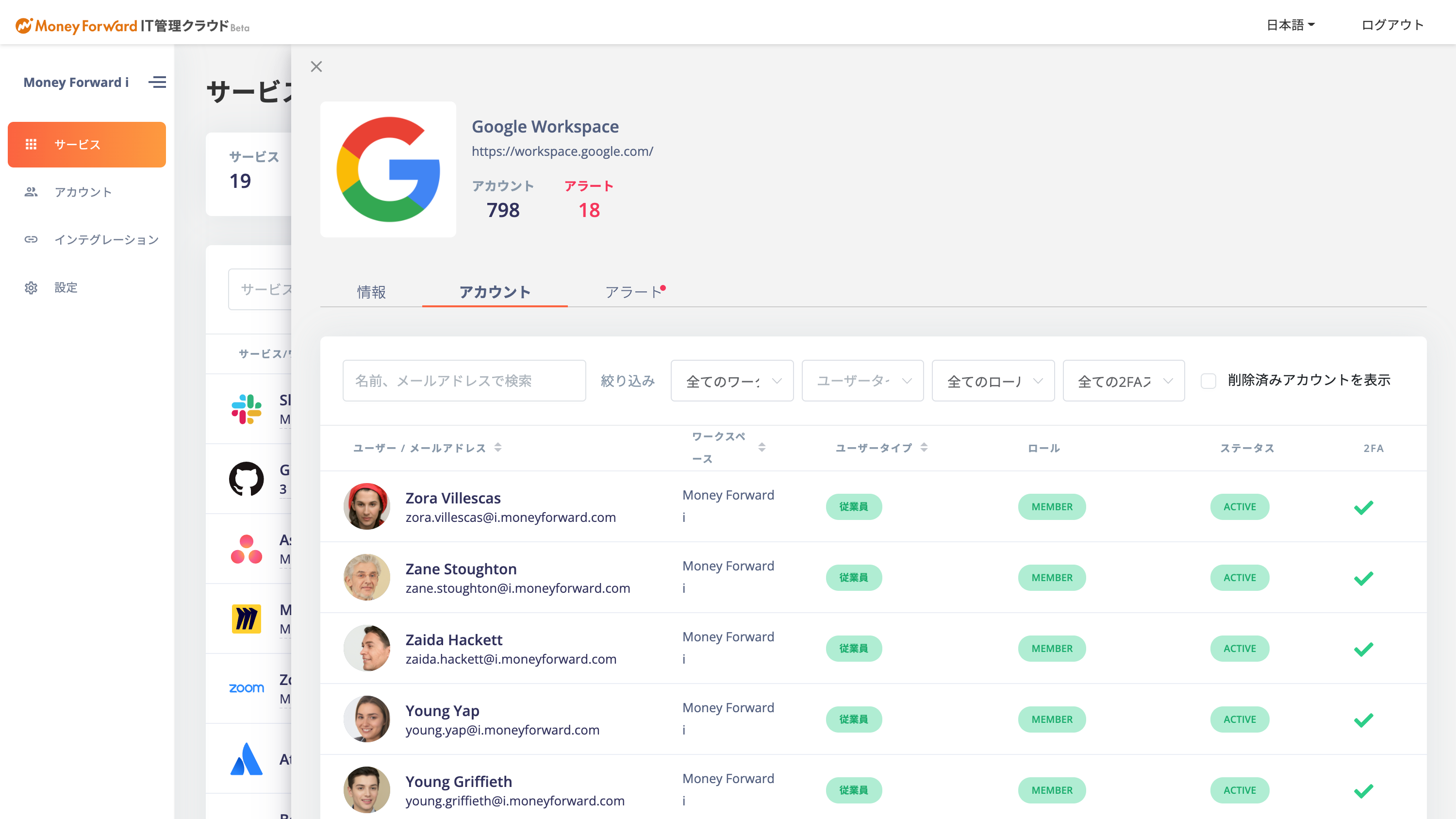Switch to the 情報 tab
The width and height of the screenshot is (1456, 819).
coord(371,292)
